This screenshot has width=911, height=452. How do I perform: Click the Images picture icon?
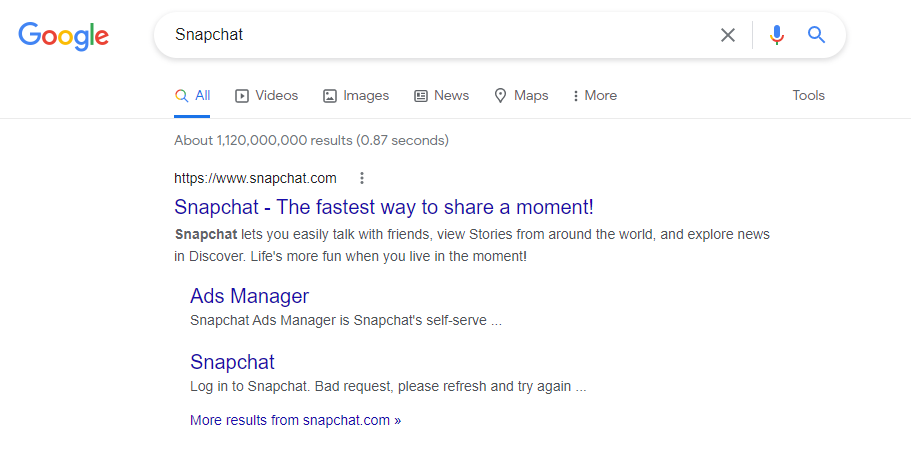pyautogui.click(x=330, y=96)
